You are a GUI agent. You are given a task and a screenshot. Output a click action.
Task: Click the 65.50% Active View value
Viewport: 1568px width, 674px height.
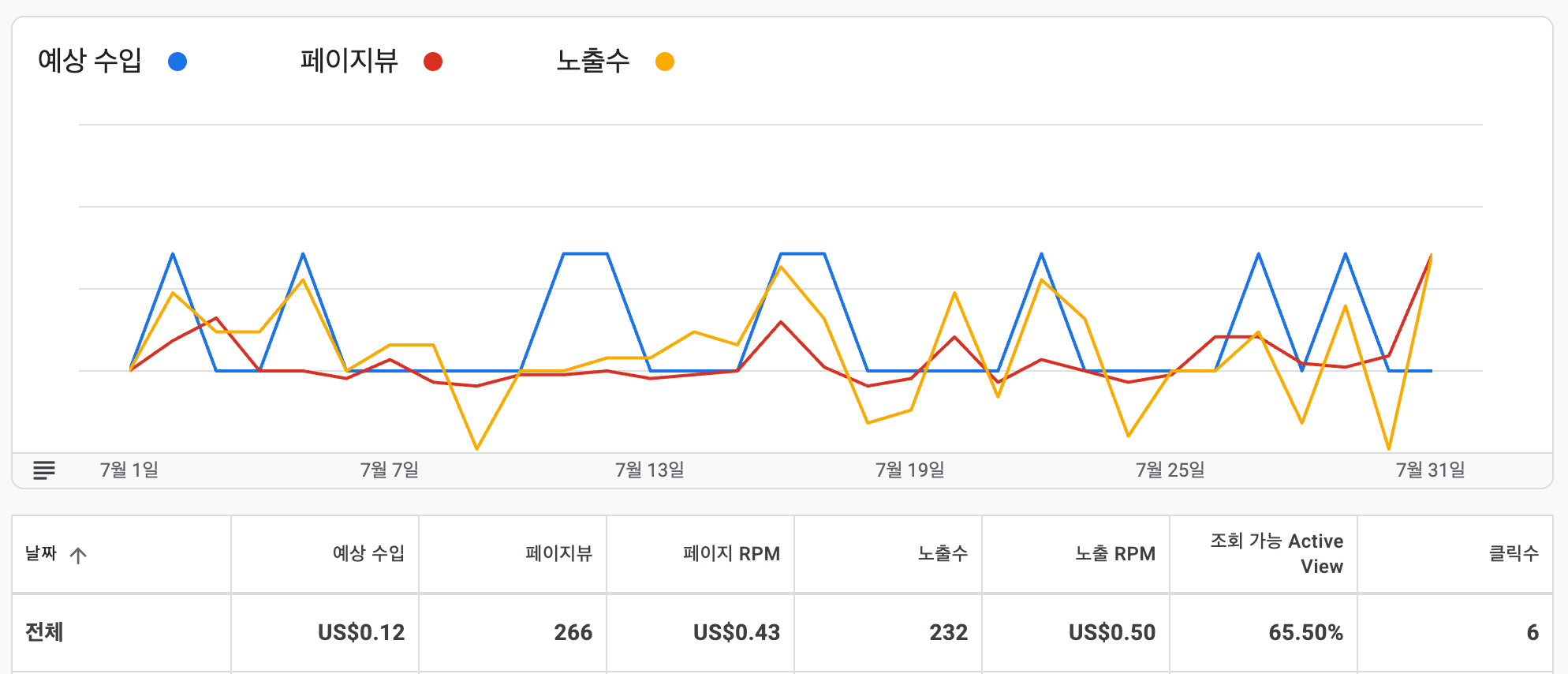click(1306, 632)
